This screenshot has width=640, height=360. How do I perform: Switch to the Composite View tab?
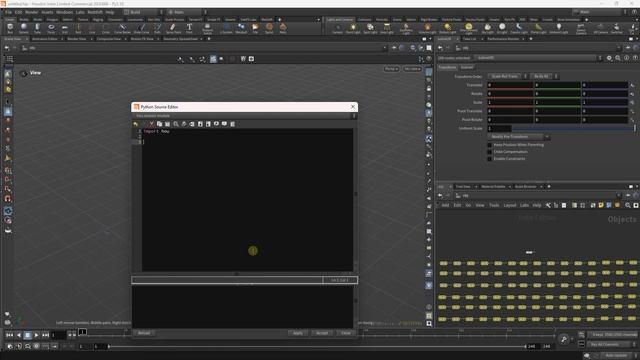point(109,39)
